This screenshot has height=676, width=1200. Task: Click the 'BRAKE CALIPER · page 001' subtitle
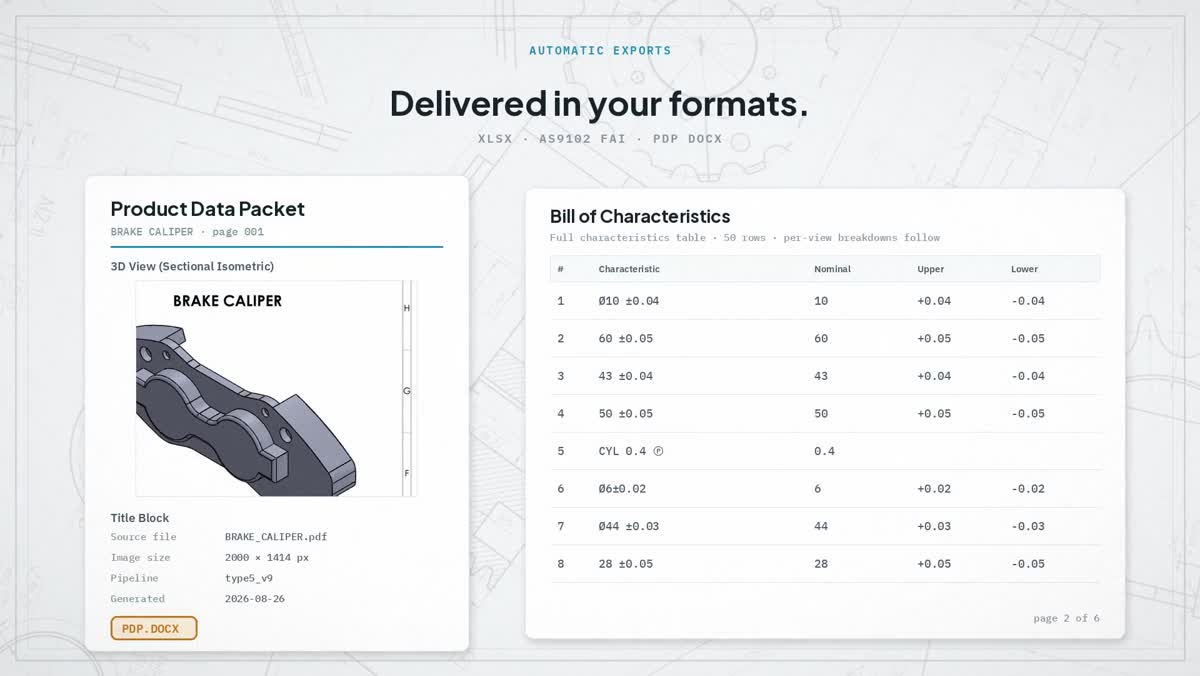187,232
